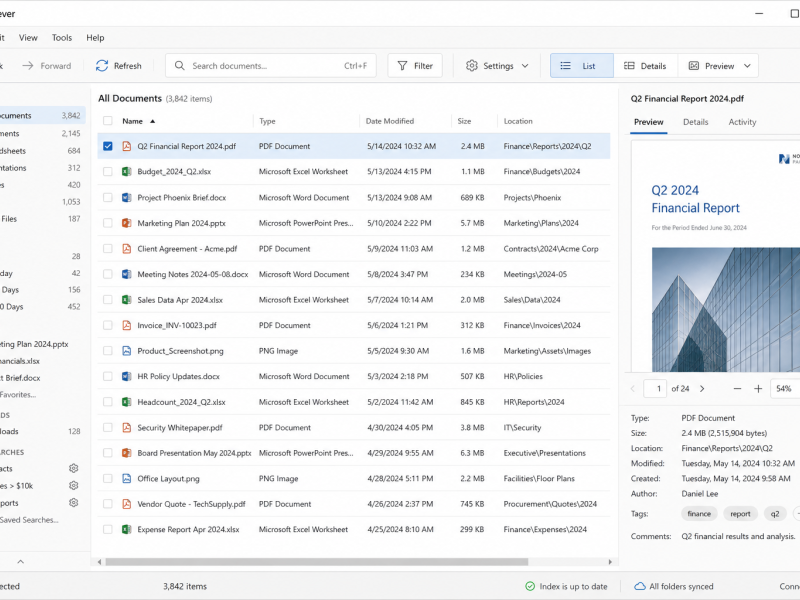This screenshot has width=800, height=600.
Task: Click the preview page number field
Action: tap(655, 389)
